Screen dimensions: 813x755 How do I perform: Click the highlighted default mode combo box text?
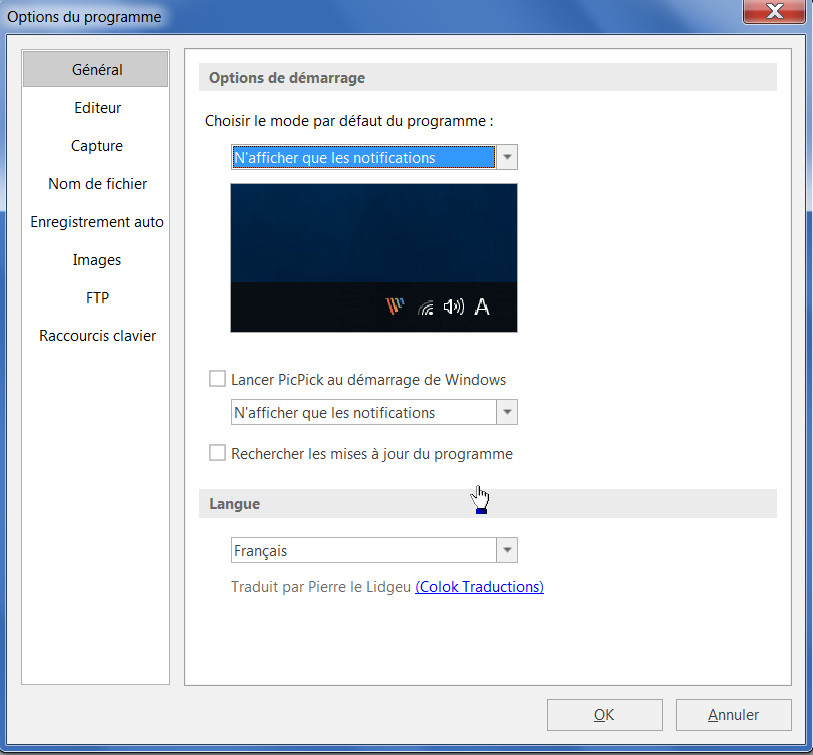pos(363,157)
